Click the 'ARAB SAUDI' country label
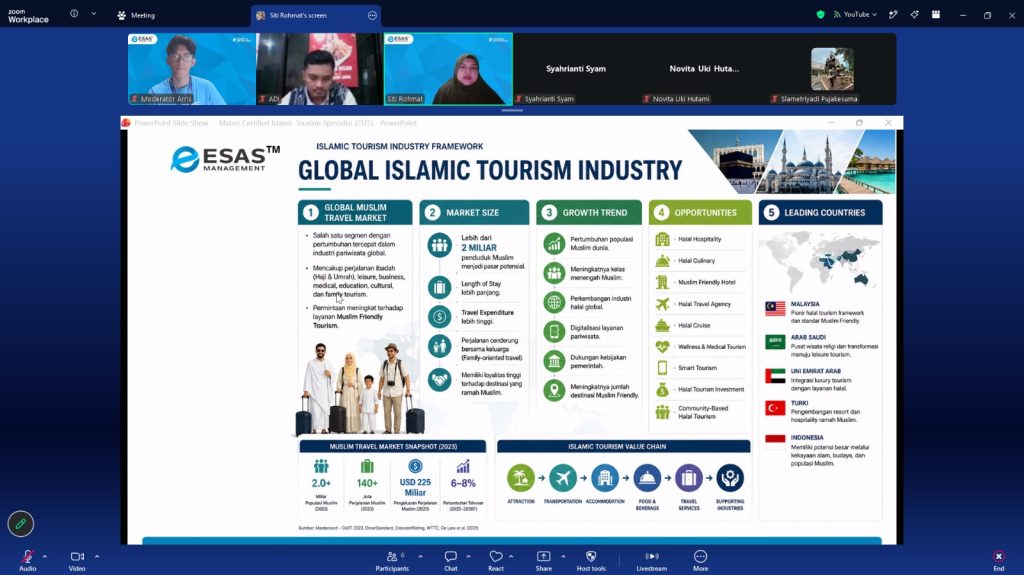 pos(808,338)
